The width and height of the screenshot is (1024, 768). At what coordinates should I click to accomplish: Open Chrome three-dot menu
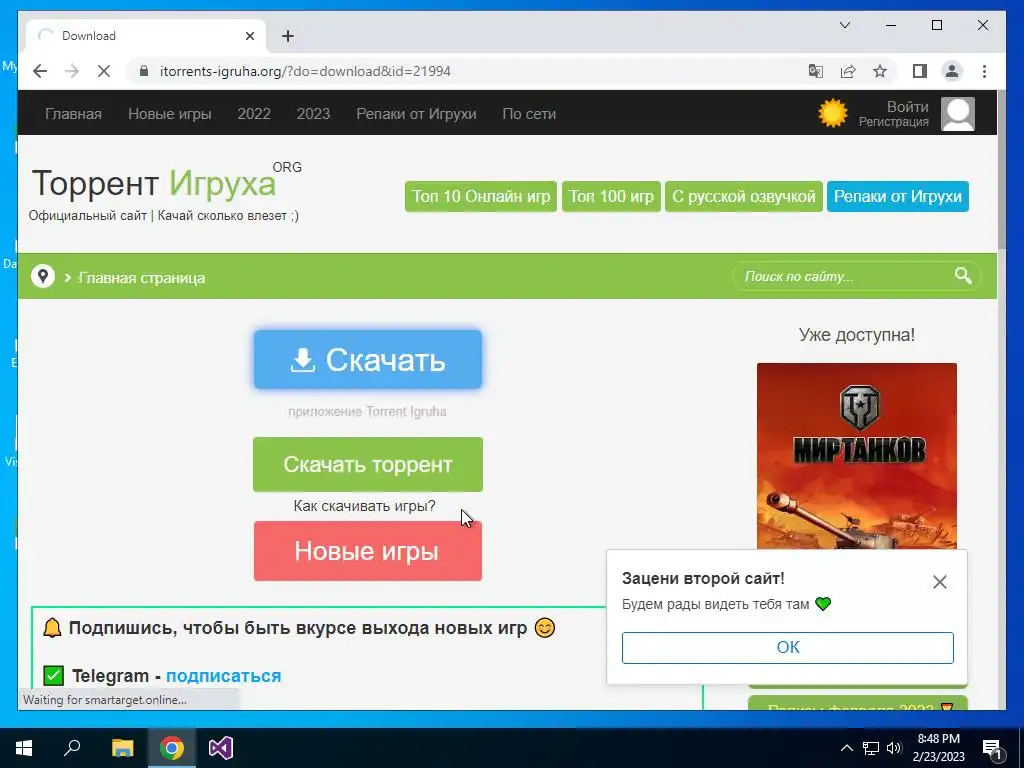click(984, 71)
